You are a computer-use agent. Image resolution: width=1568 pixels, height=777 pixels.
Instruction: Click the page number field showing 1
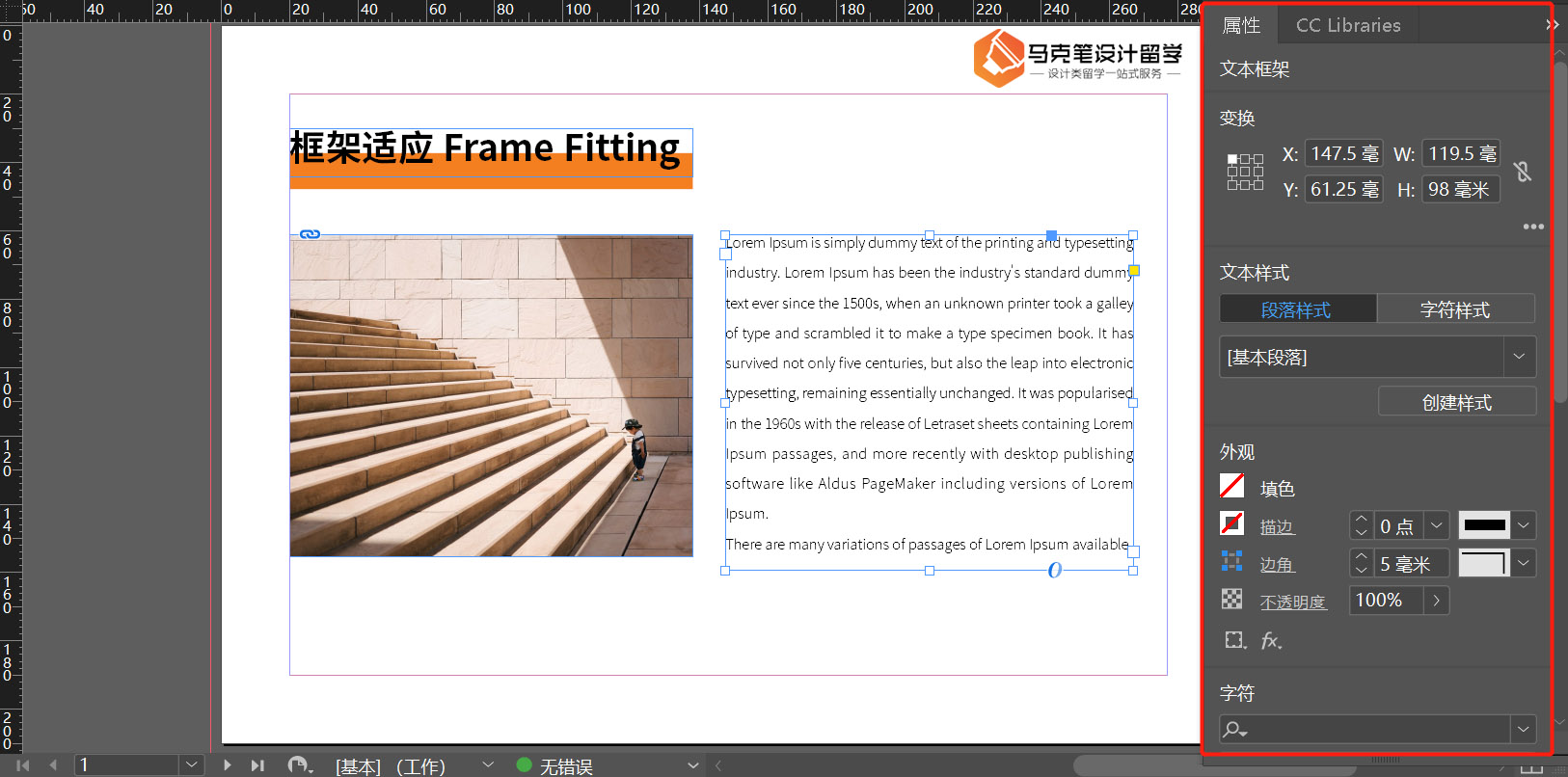tap(127, 764)
